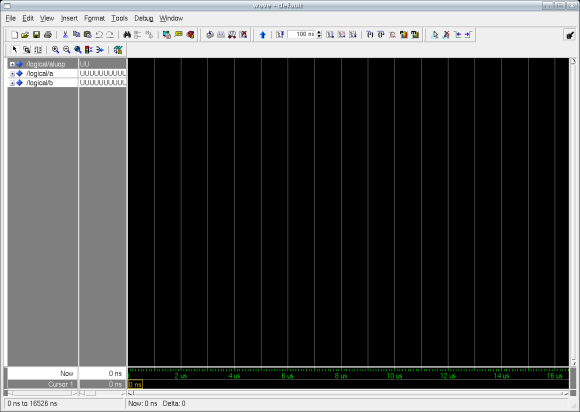Click the Zoom Out magnifier icon
The height and width of the screenshot is (412, 580).
pyautogui.click(x=67, y=50)
